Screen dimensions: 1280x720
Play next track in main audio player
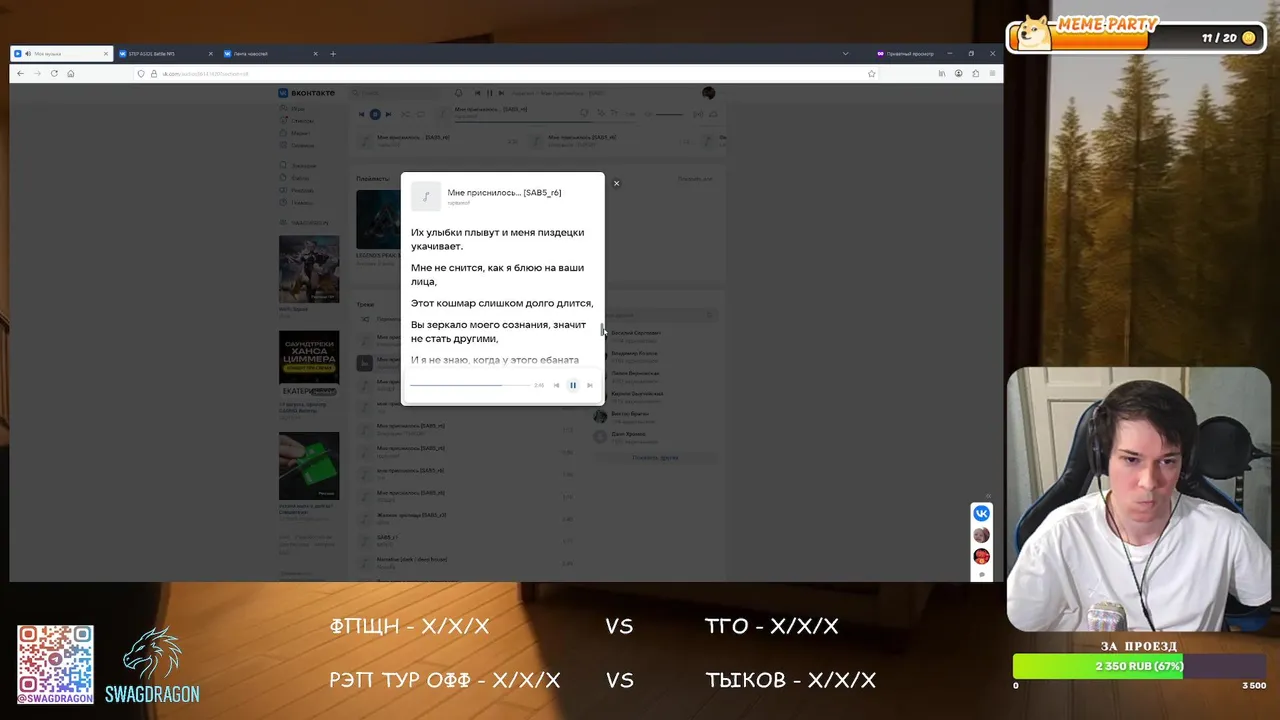pyautogui.click(x=388, y=114)
